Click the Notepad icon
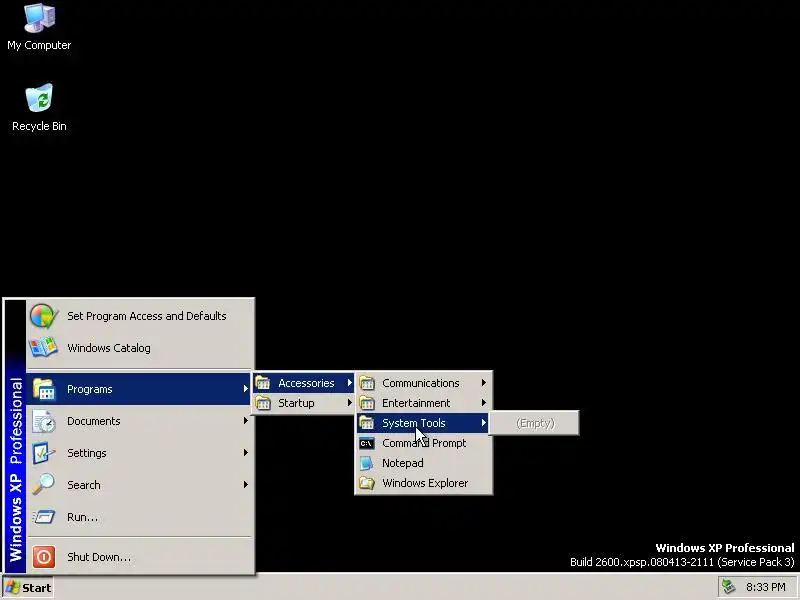 point(367,463)
